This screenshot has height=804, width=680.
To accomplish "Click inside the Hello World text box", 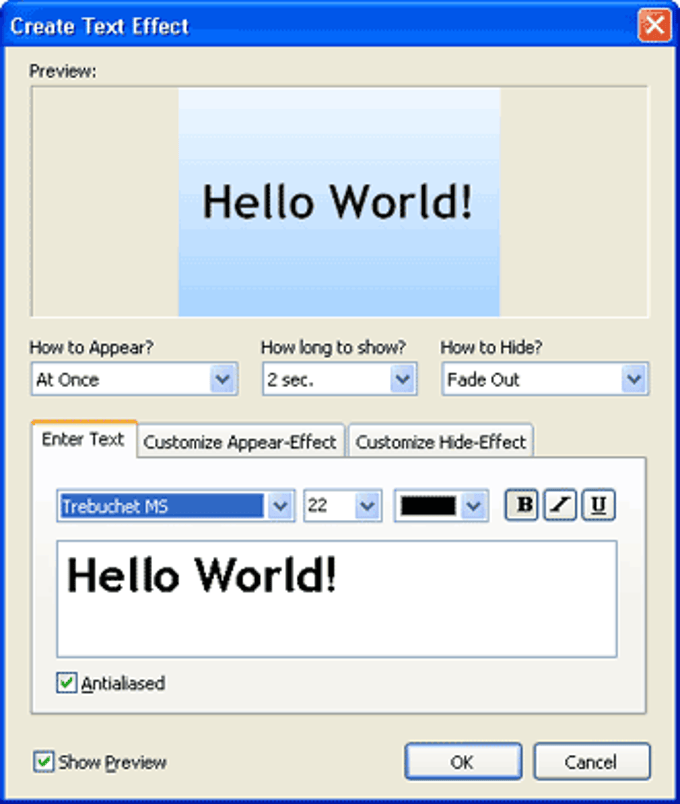I will click(x=336, y=599).
